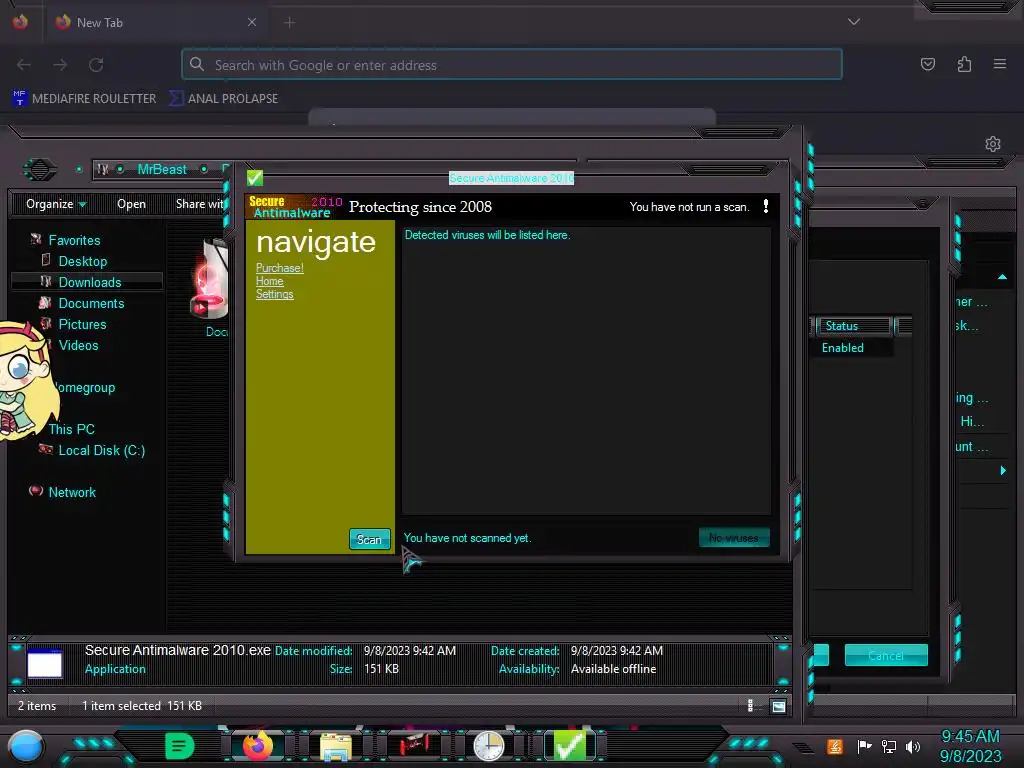Open a new tab with plus button
The width and height of the screenshot is (1024, 768).
point(290,22)
